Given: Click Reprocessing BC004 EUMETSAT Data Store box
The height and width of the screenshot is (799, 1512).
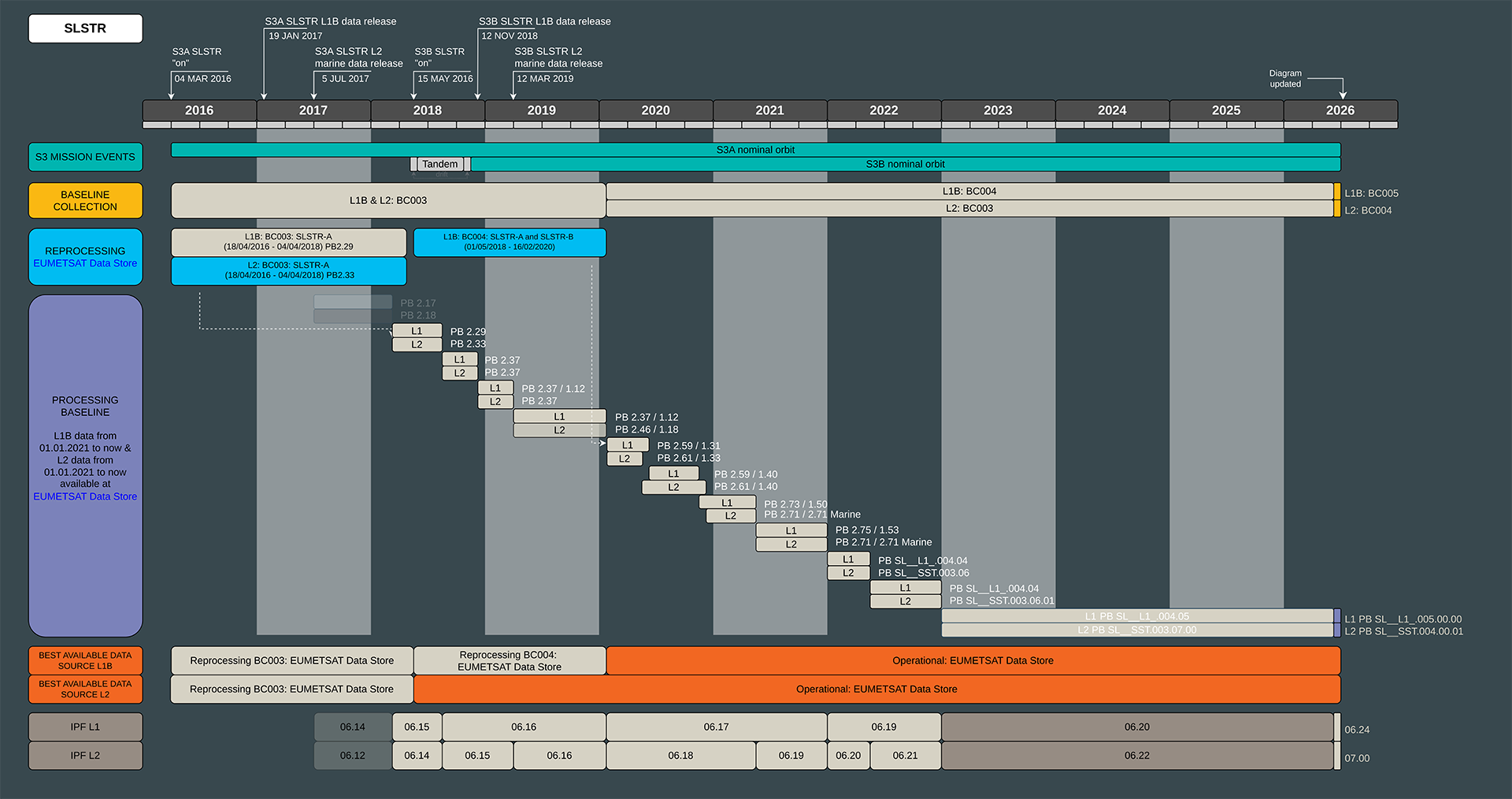Looking at the screenshot, I should click(510, 660).
